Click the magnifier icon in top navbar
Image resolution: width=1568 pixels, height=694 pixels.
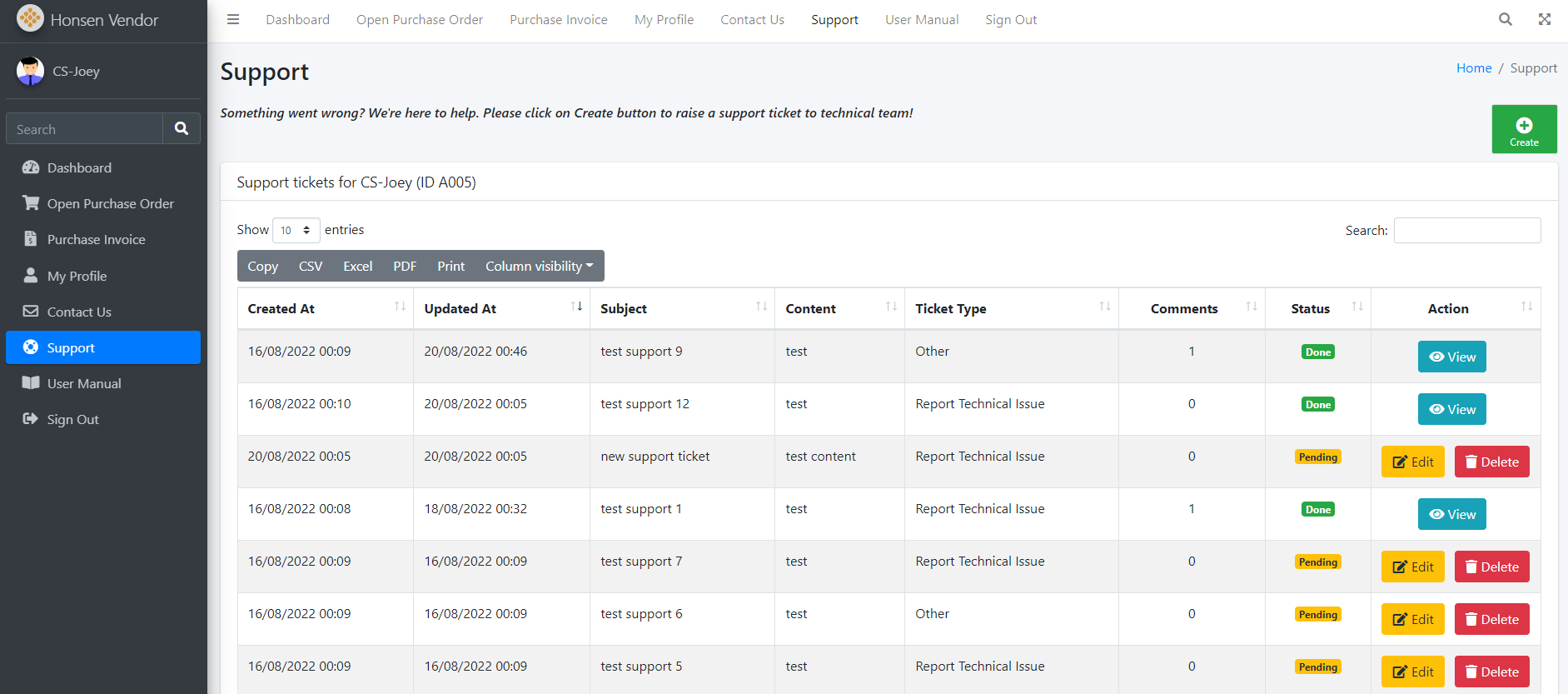[x=1505, y=19]
